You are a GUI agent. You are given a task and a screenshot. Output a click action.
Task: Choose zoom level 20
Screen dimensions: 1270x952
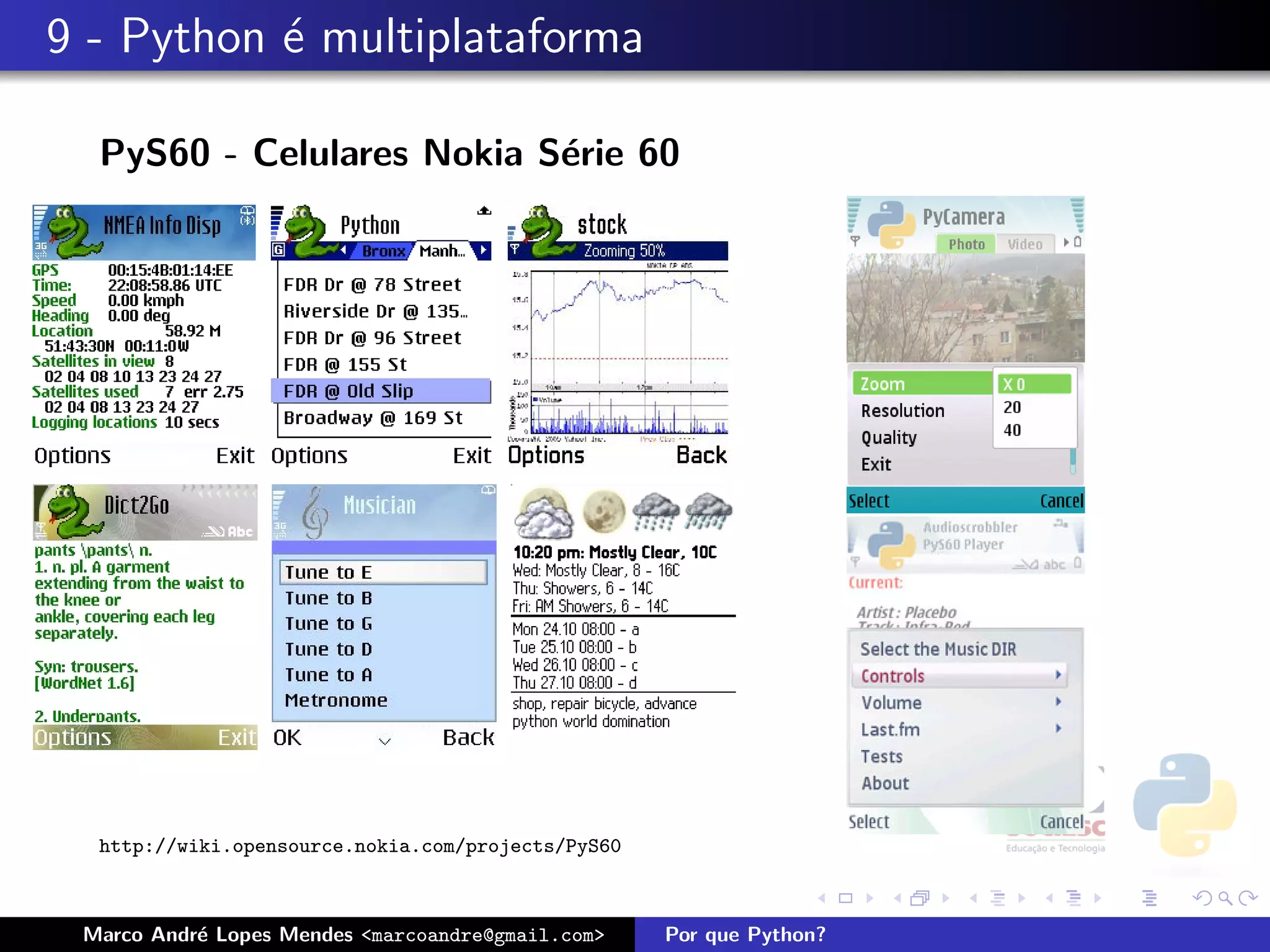[1012, 407]
